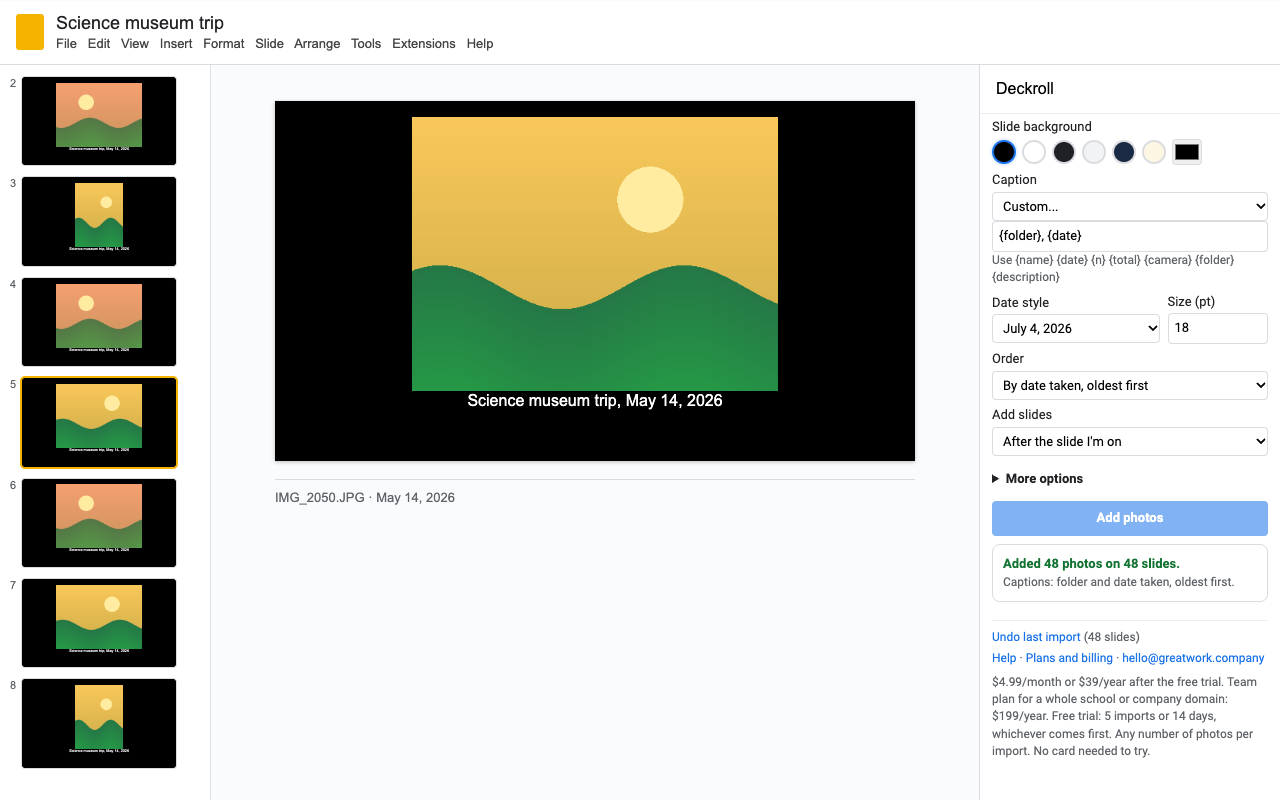Click the caption template text field

pyautogui.click(x=1130, y=236)
